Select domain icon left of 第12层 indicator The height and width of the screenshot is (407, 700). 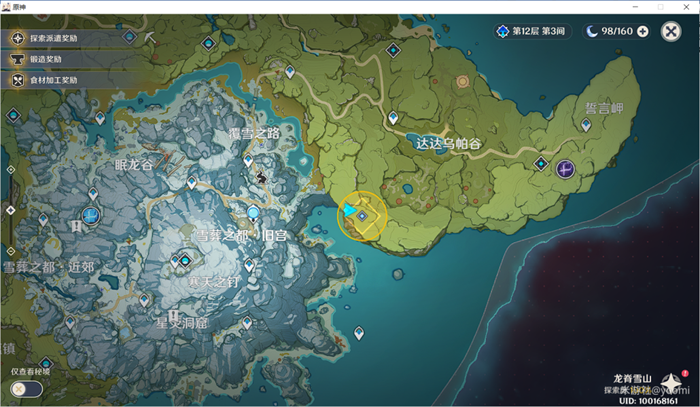coord(393,50)
